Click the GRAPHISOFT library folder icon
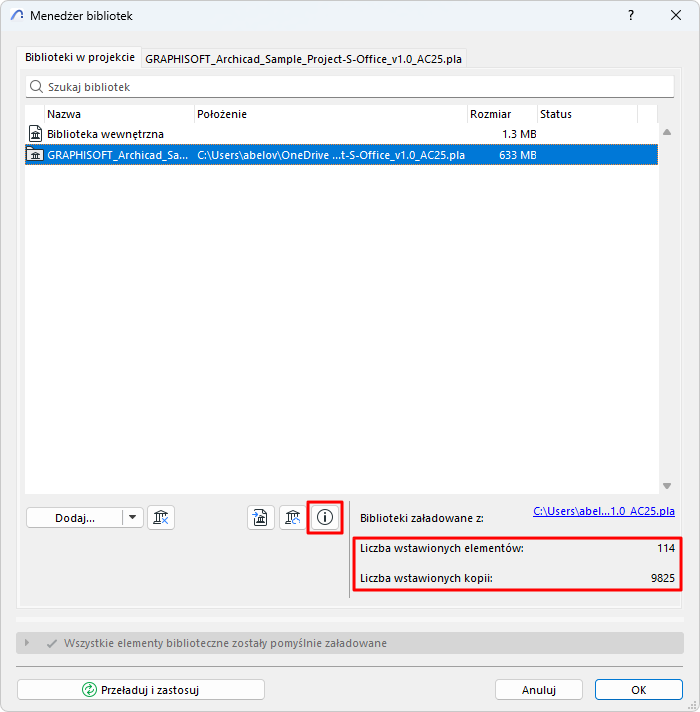The width and height of the screenshot is (700, 712). coord(35,154)
